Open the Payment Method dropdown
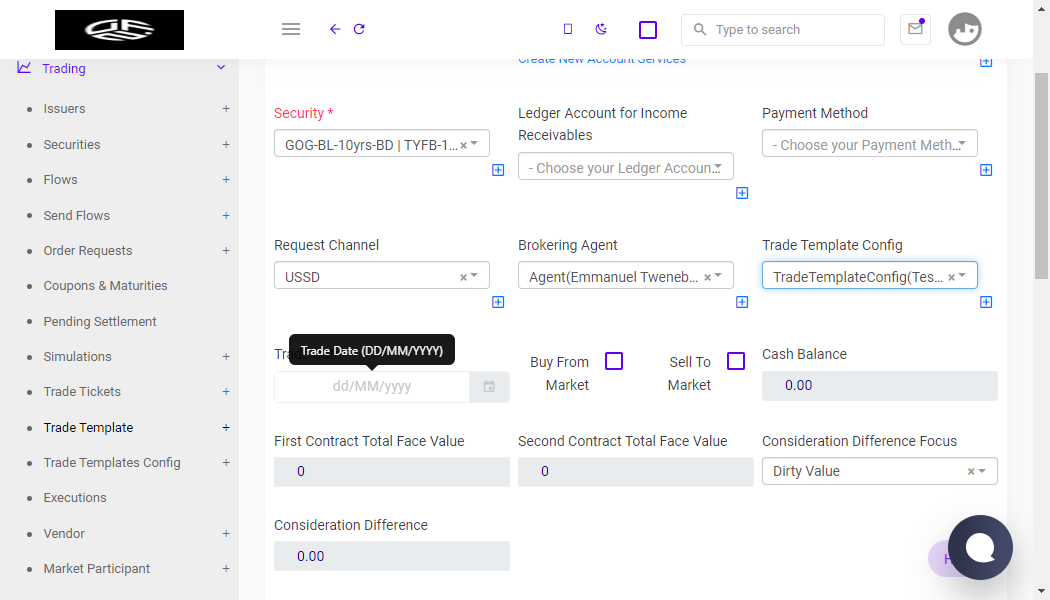Screen dimensions: 1050x600 pyautogui.click(x=869, y=143)
